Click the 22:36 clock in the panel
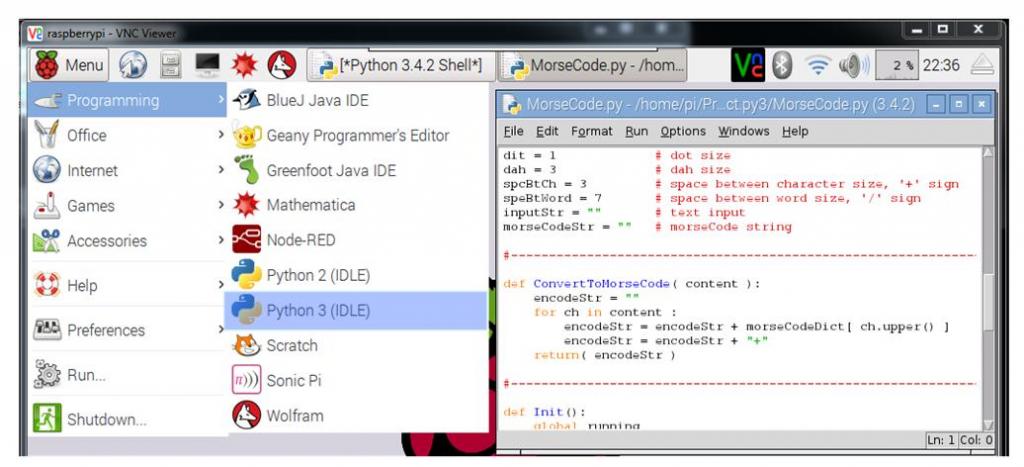The height and width of the screenshot is (467, 1024). click(x=941, y=65)
